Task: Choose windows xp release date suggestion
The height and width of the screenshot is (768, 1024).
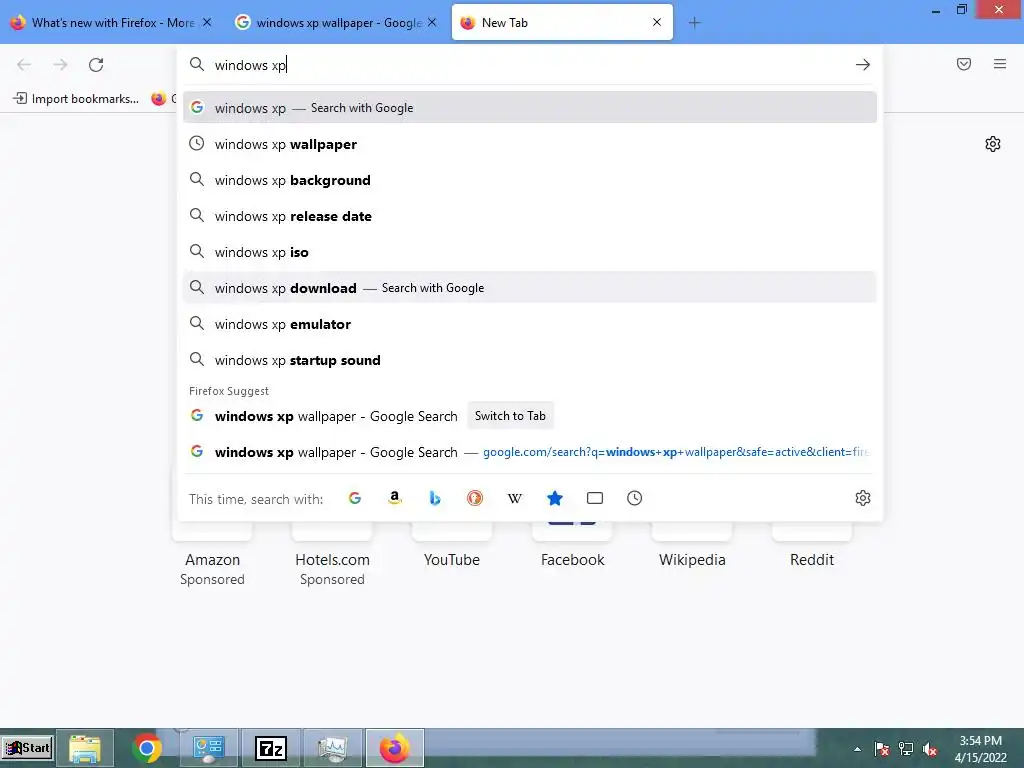Action: [x=530, y=216]
